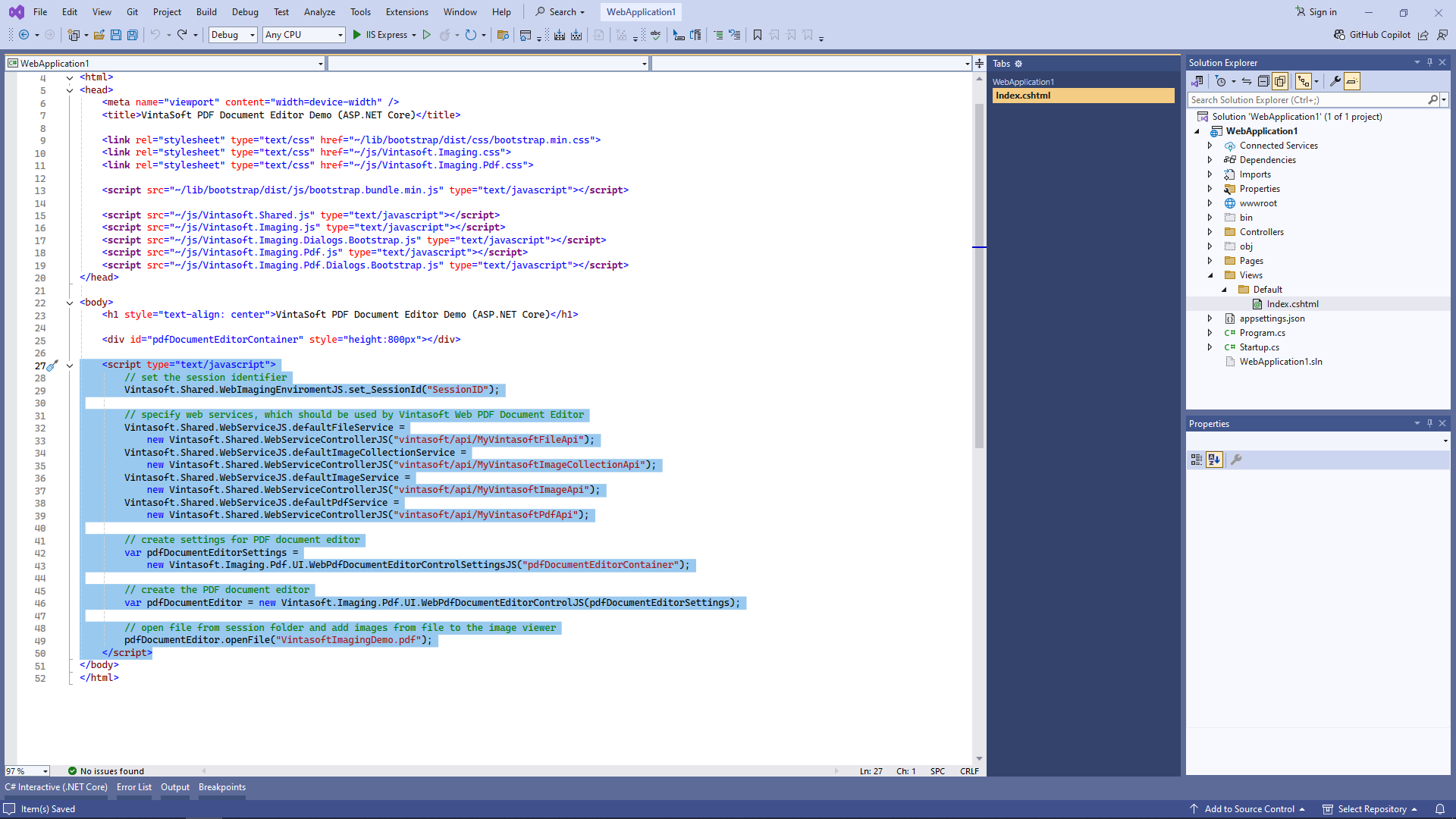
Task: Click Collapse All in Solution Explorer
Action: (x=1263, y=81)
